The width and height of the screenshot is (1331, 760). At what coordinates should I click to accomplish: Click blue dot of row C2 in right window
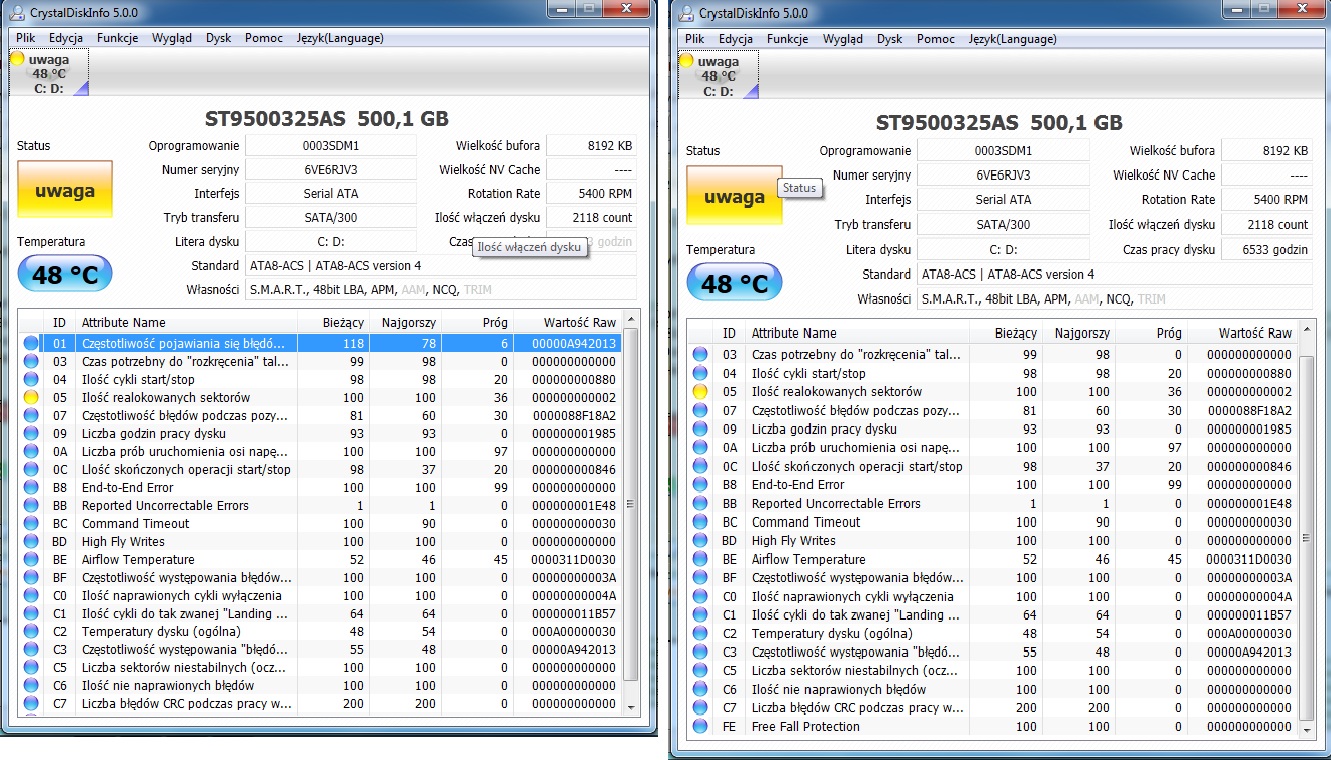tap(700, 633)
